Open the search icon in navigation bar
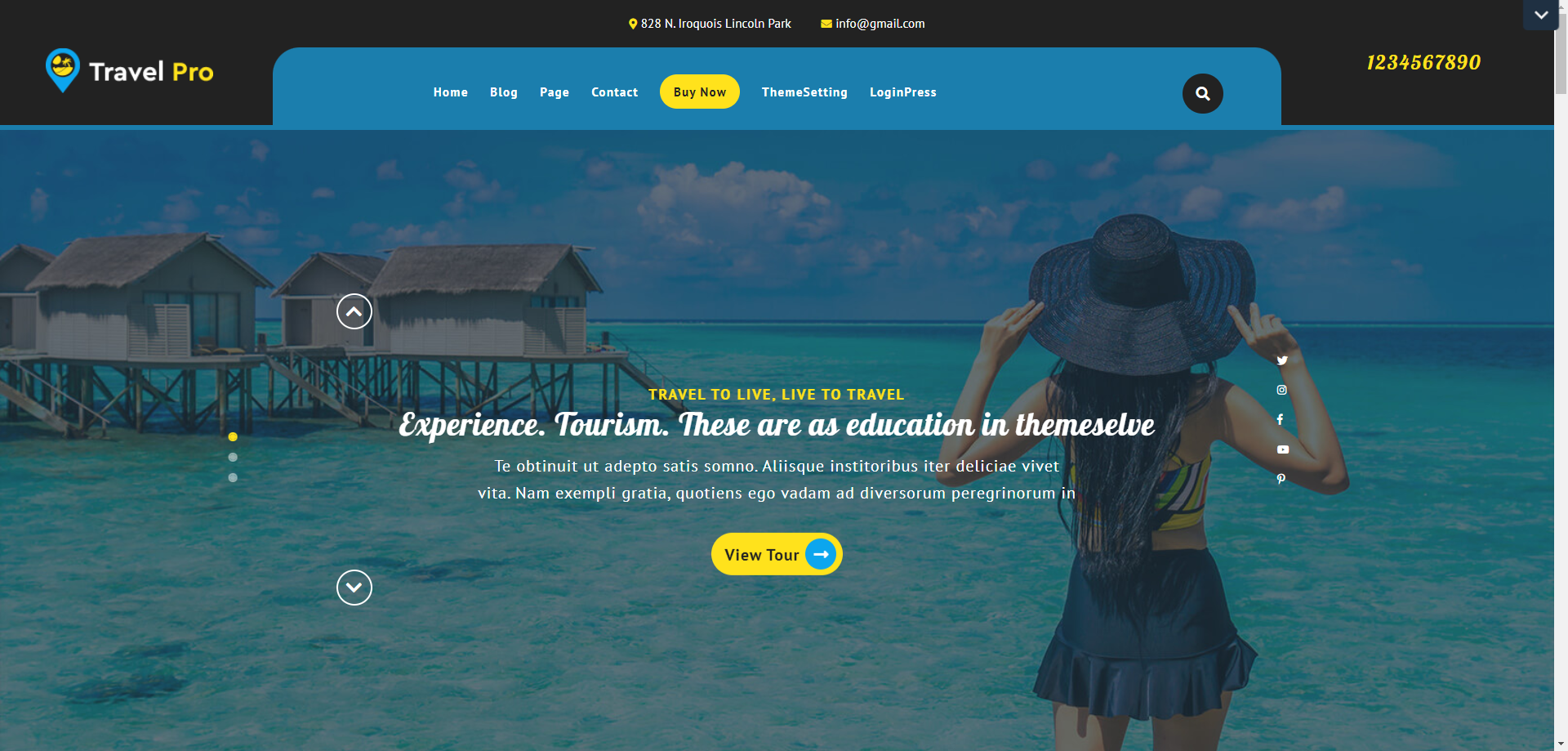The width and height of the screenshot is (1568, 751). (1202, 93)
